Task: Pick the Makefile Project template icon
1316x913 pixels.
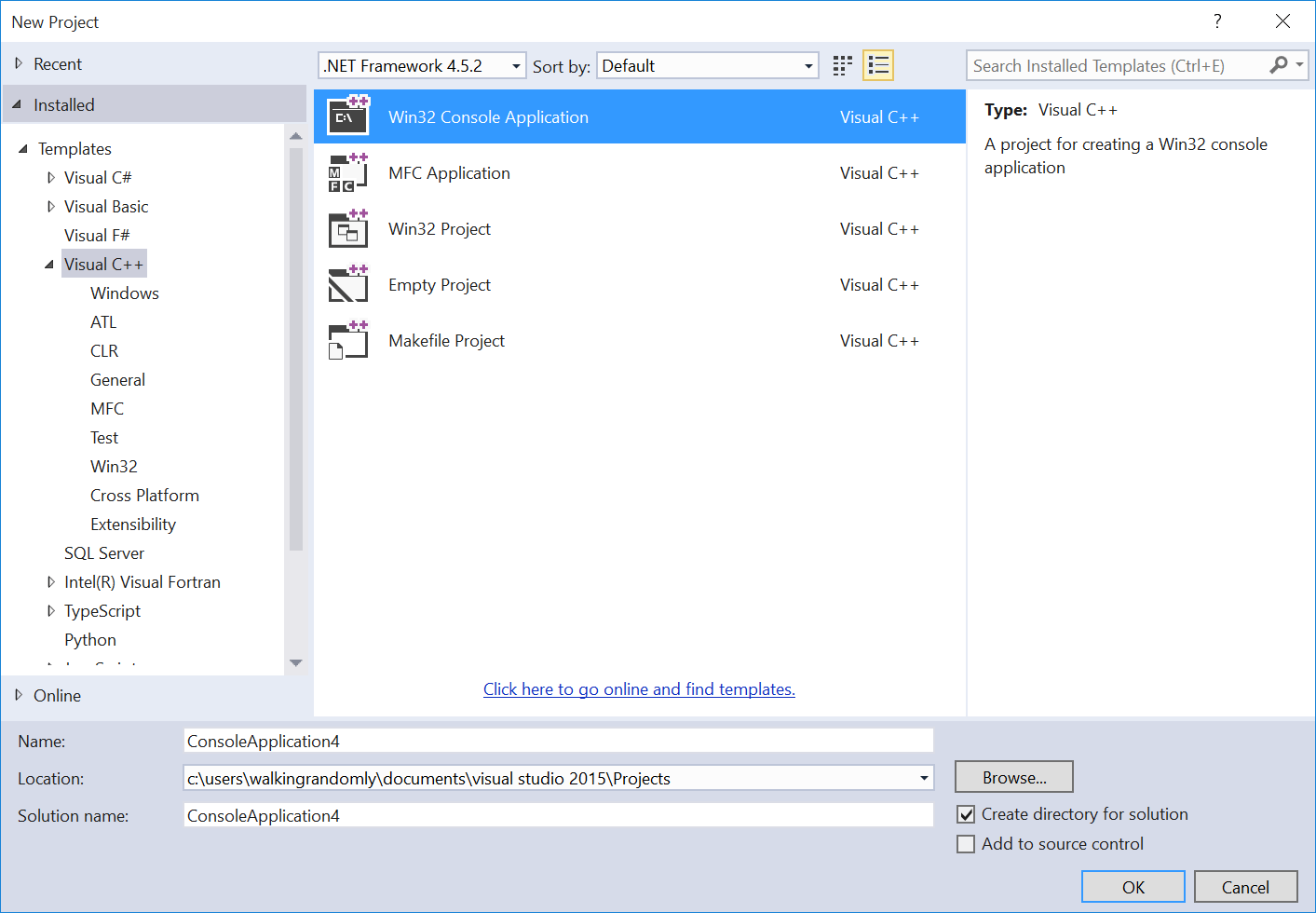Action: click(x=347, y=340)
